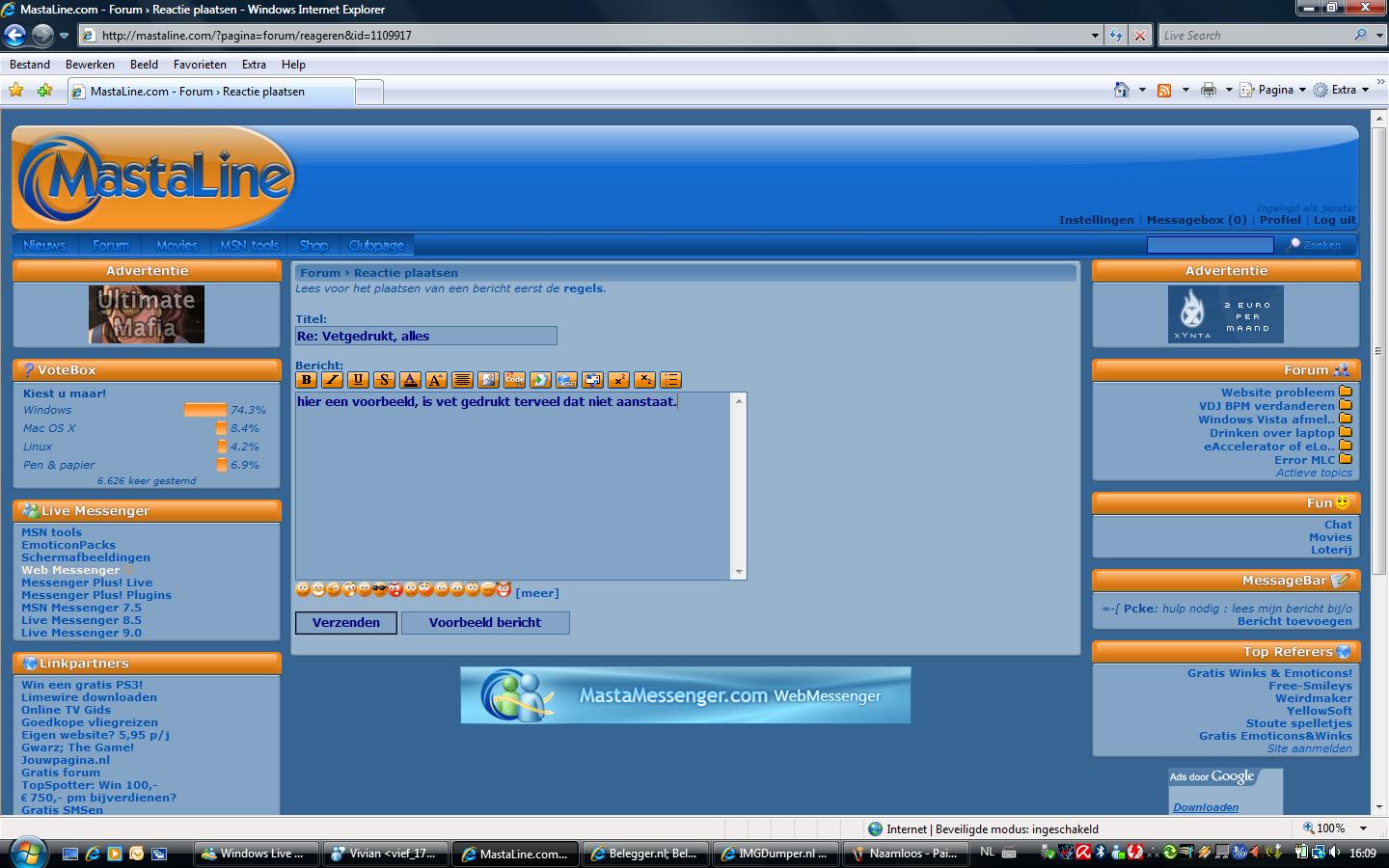
Task: Click the Voorbeeld bericht button
Action: pyautogui.click(x=485, y=623)
